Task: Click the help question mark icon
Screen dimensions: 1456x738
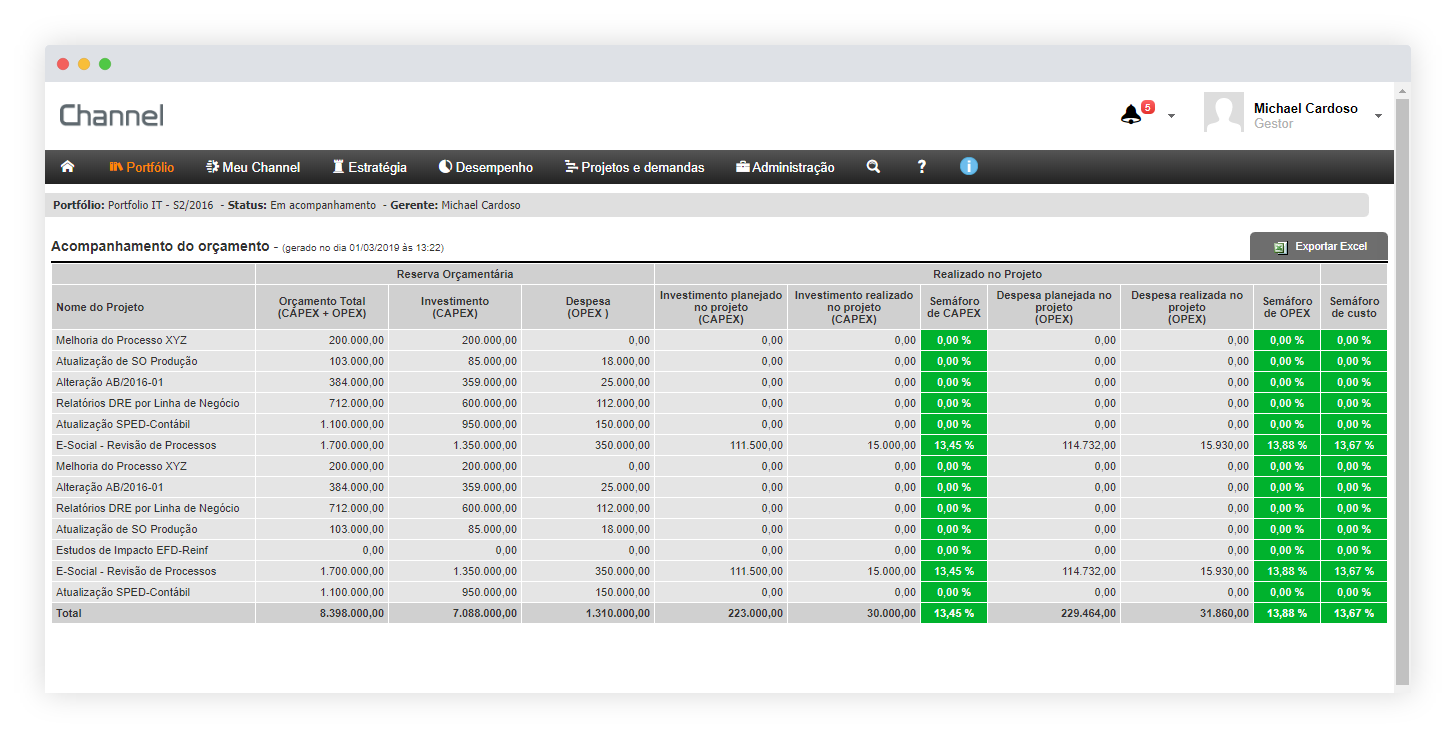Action: coord(921,167)
